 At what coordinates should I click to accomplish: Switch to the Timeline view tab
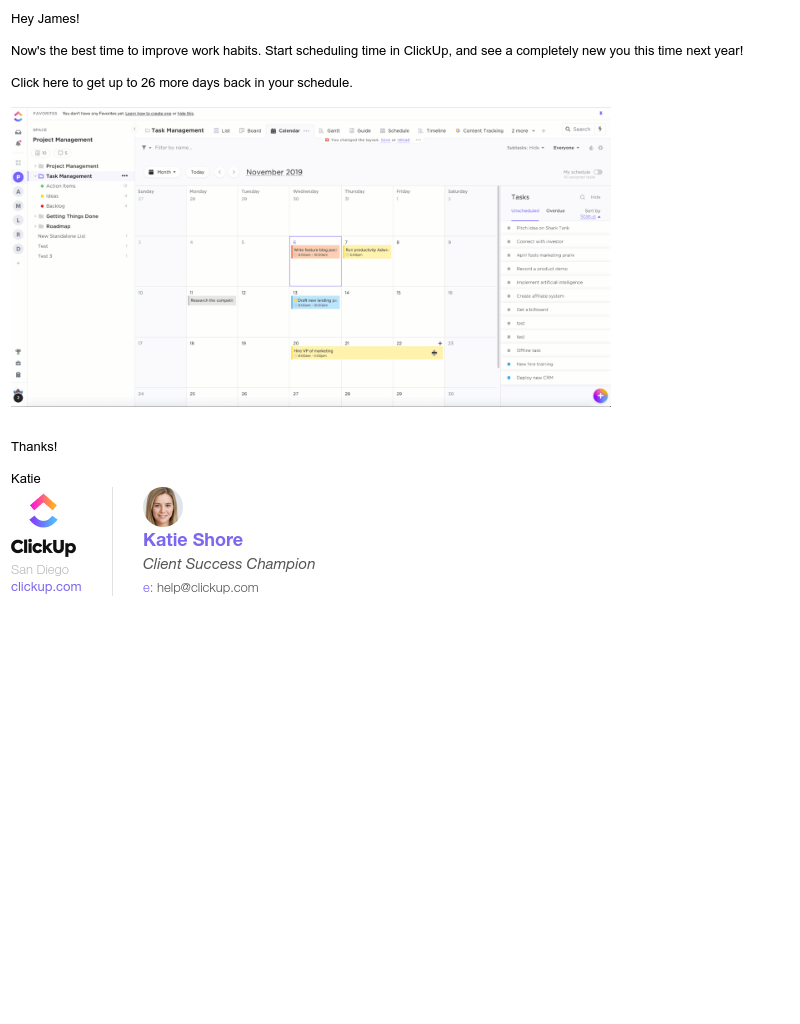432,131
